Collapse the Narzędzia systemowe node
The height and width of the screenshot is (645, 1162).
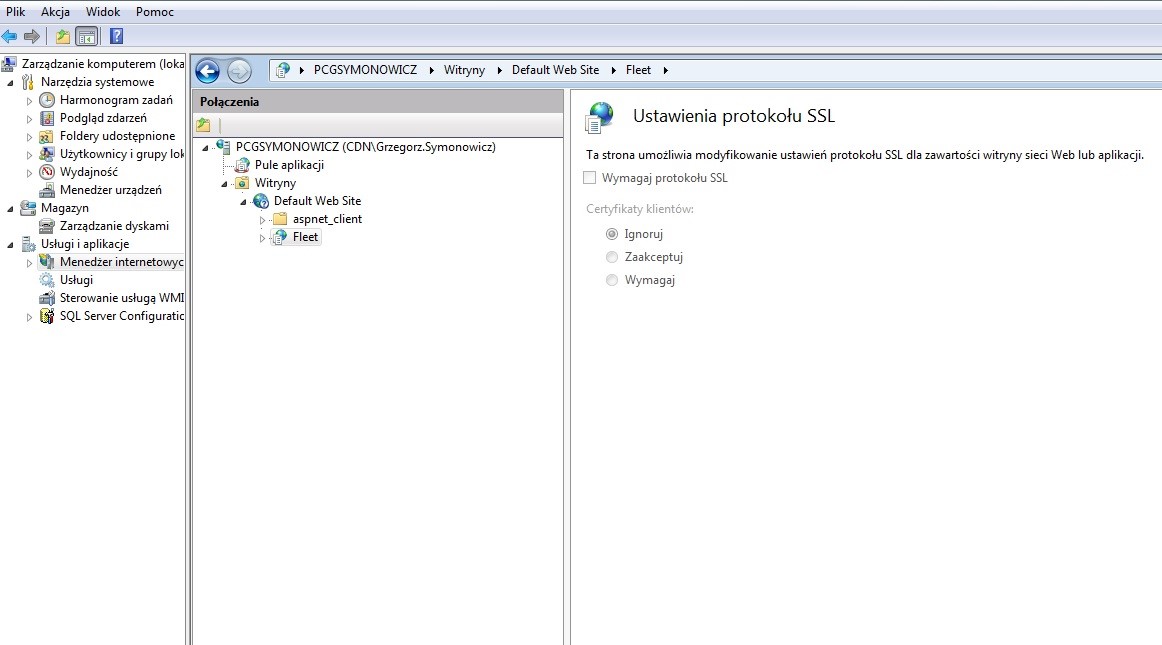click(10, 83)
